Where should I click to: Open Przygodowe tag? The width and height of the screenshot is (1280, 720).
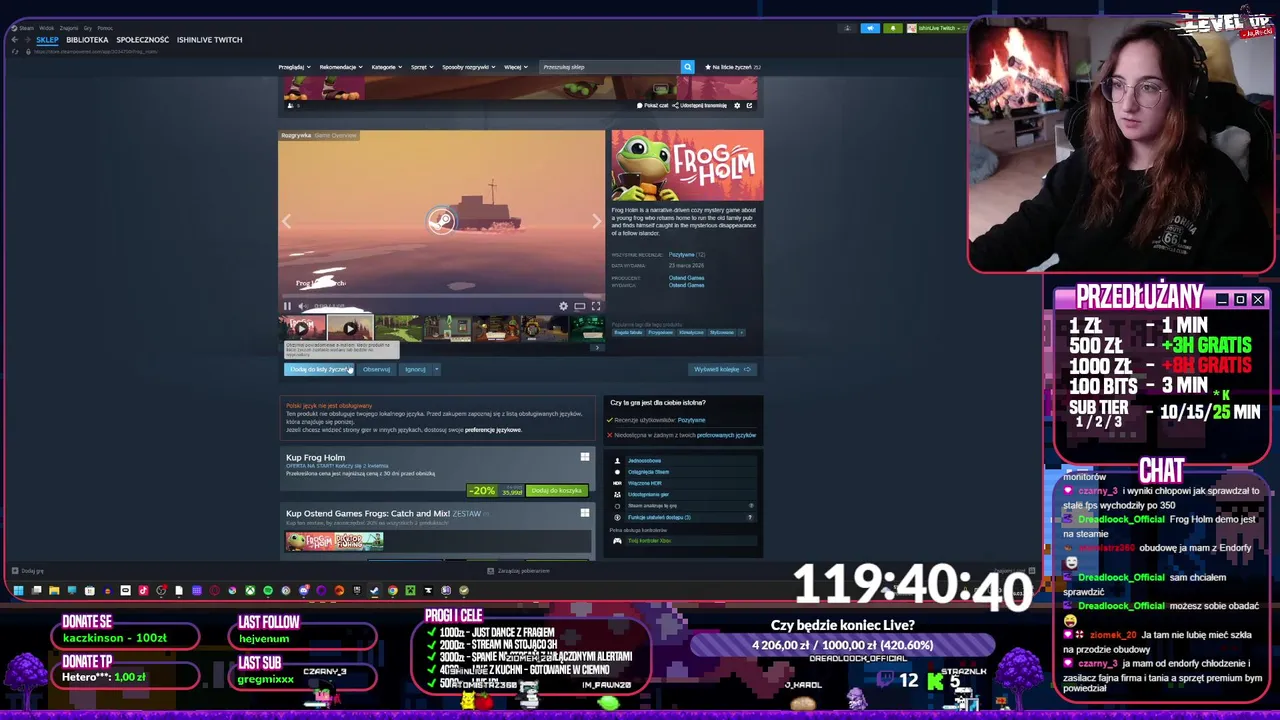pos(660,332)
